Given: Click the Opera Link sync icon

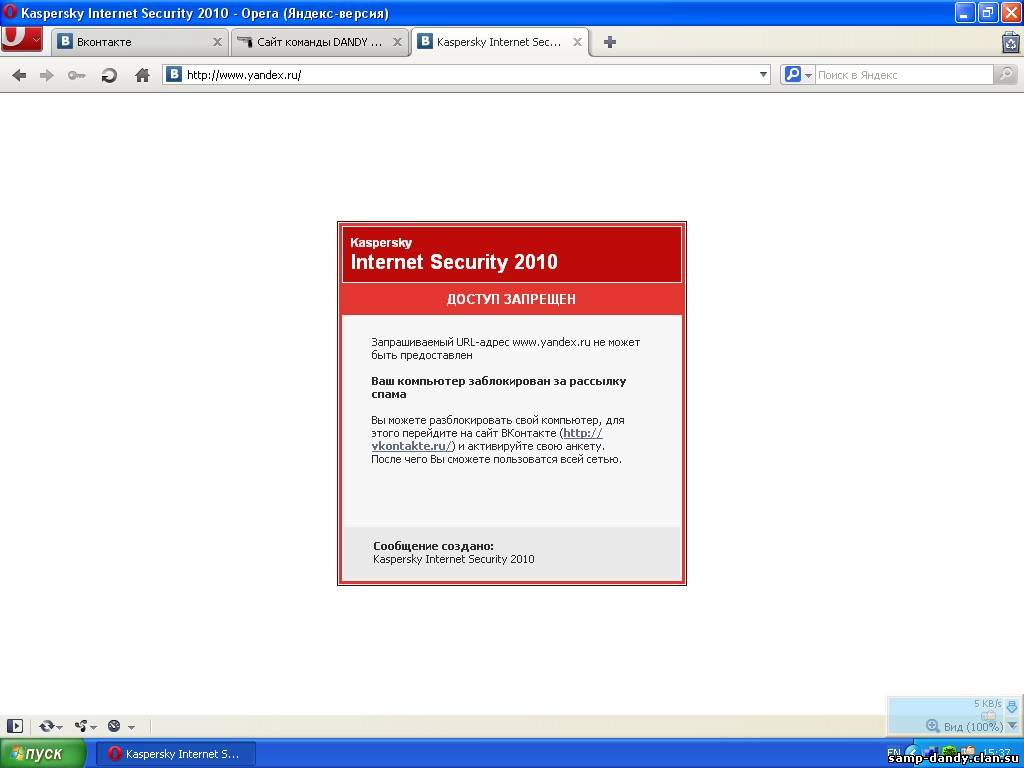Looking at the screenshot, I should click(x=46, y=726).
